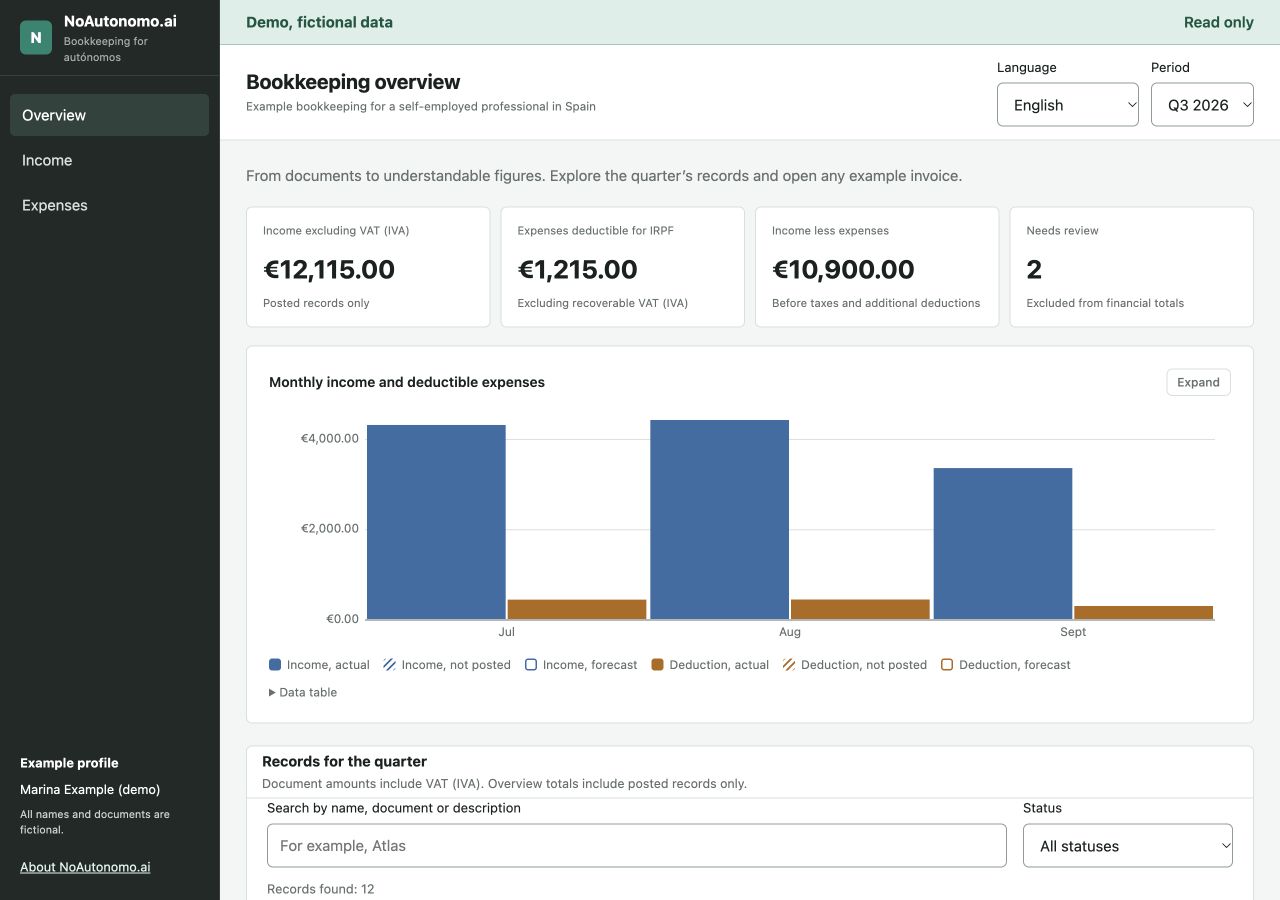Click the €1,215.00 expenses value
Viewport: 1280px width, 900px height.
click(x=578, y=269)
